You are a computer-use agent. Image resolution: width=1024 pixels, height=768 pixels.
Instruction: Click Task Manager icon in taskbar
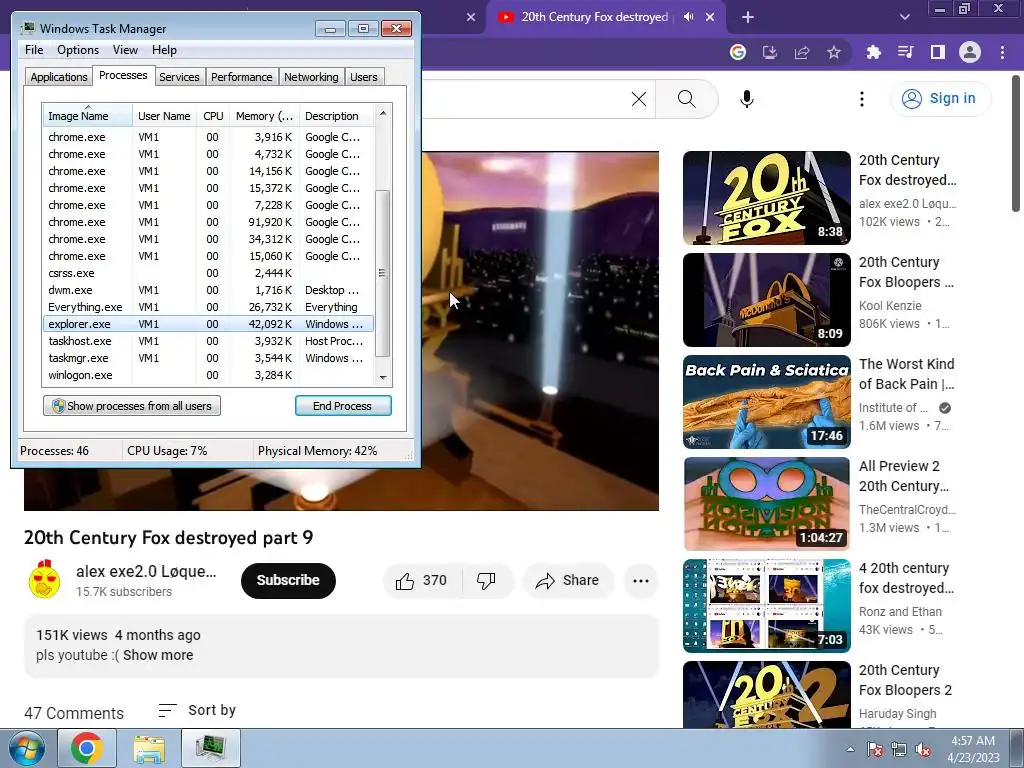(211, 748)
